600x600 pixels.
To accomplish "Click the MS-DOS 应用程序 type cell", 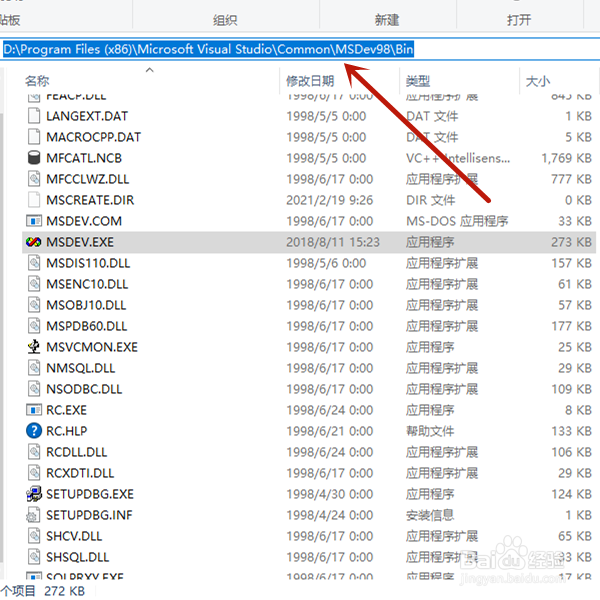I will [457, 221].
